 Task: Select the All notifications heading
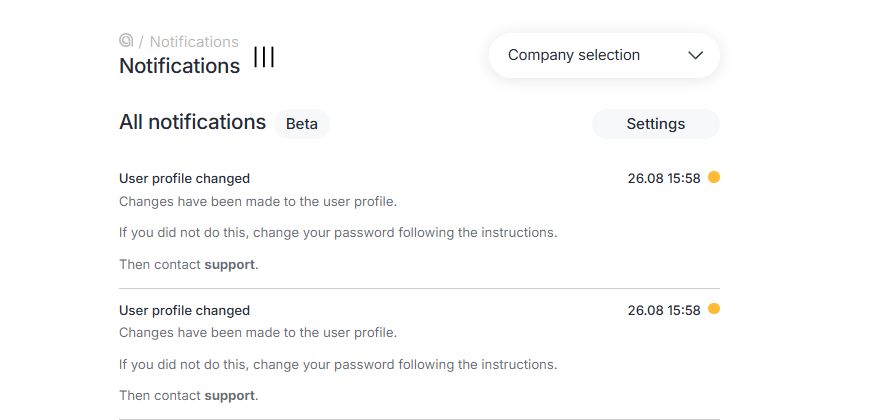click(192, 122)
